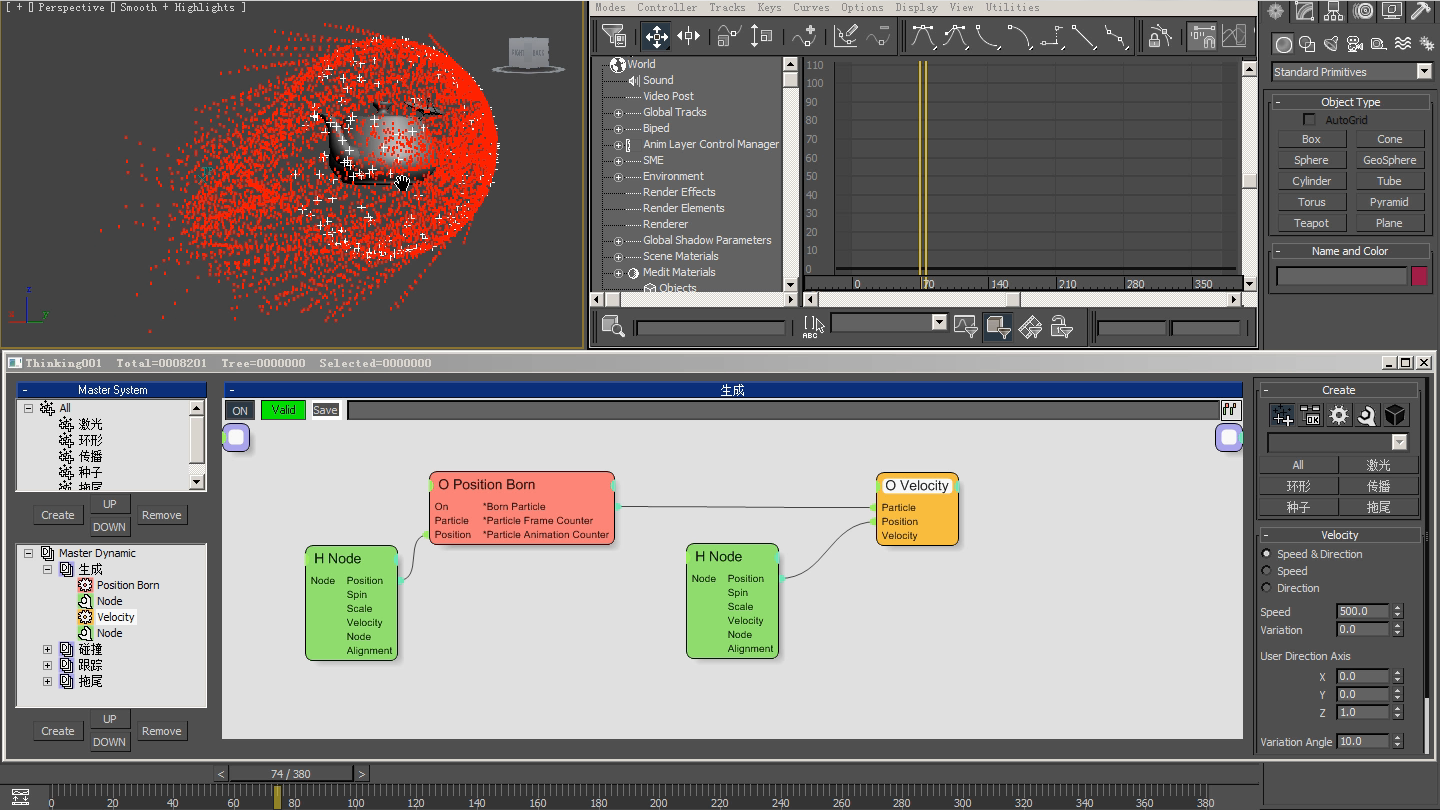Screen dimensions: 1440x810
Task: Select the Shapes category icon
Action: [x=1307, y=44]
